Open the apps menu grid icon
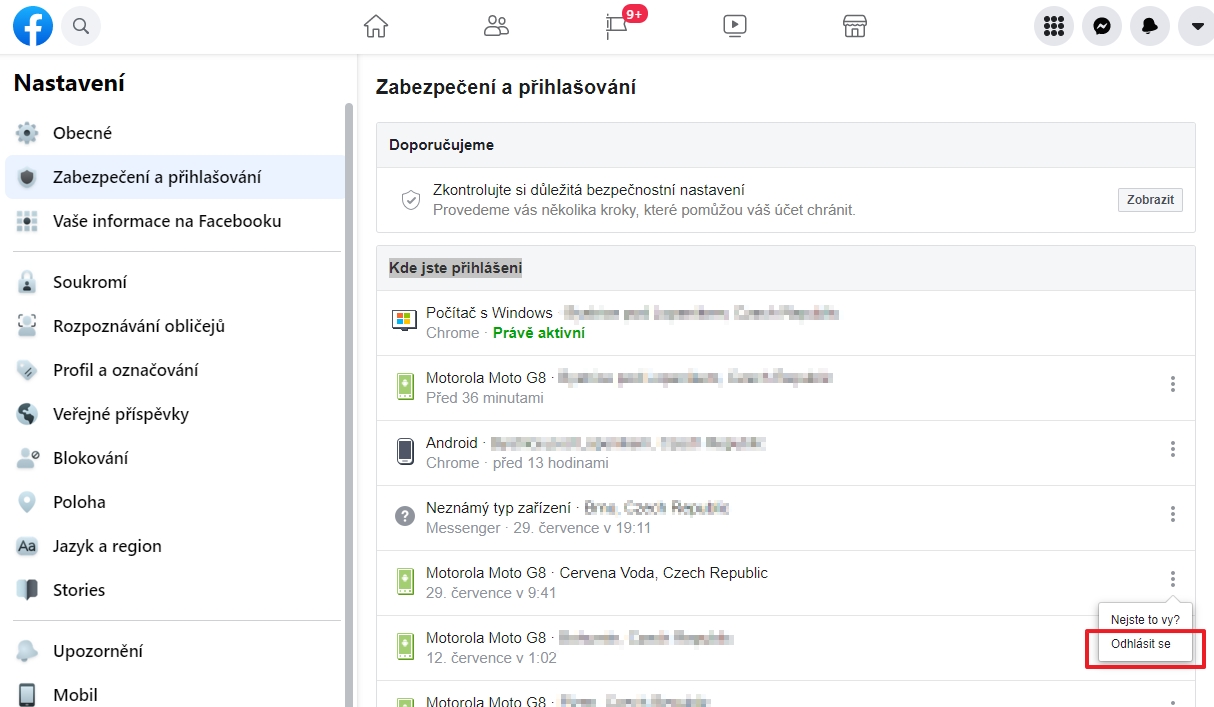1214x707 pixels. click(x=1053, y=25)
